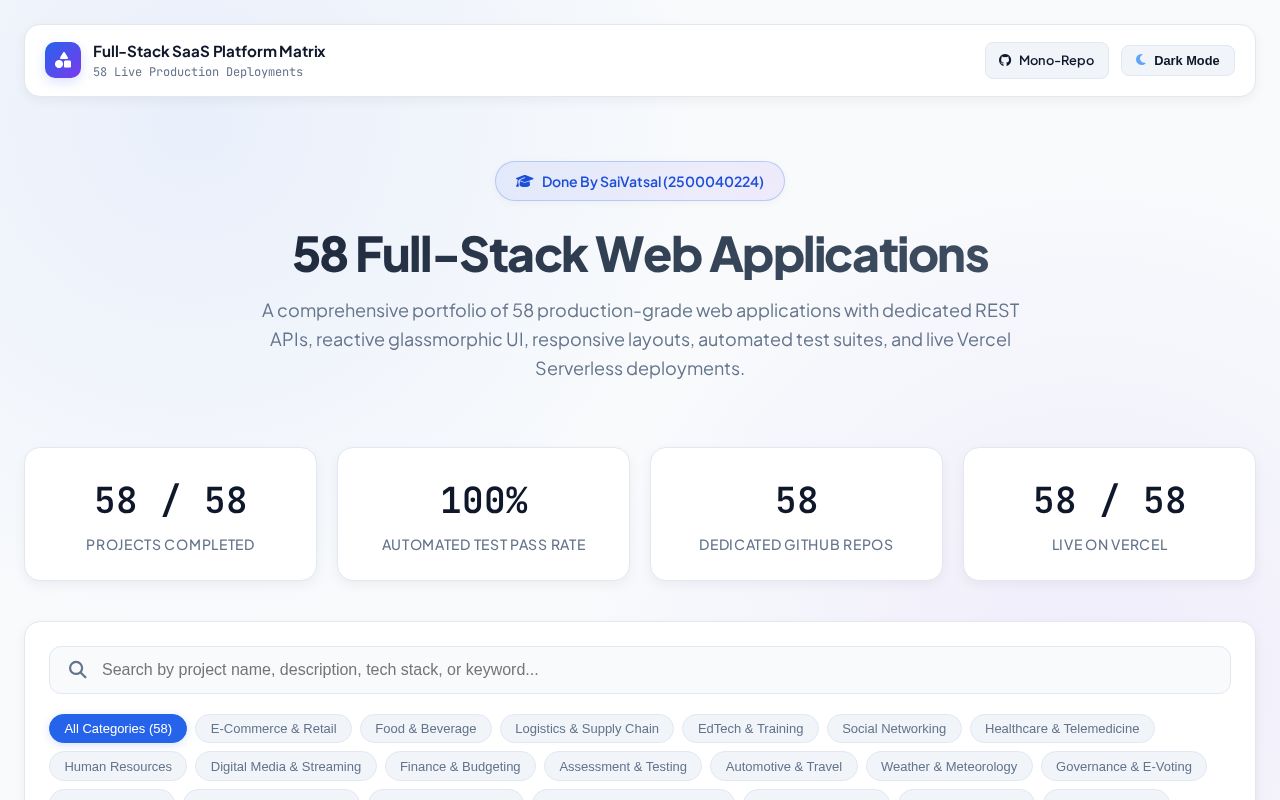Filter by Logistics & Supply Chain
Screen dimensions: 1280x800
[587, 728]
